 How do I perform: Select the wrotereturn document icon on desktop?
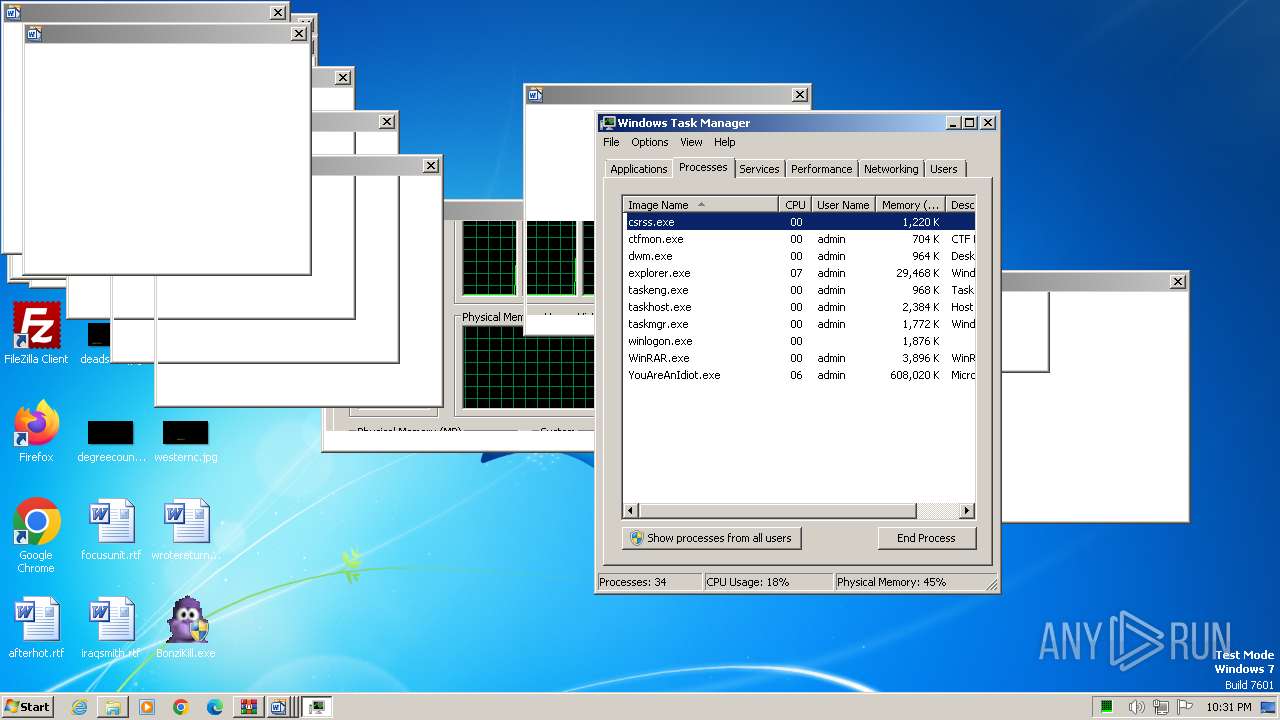pos(186,530)
